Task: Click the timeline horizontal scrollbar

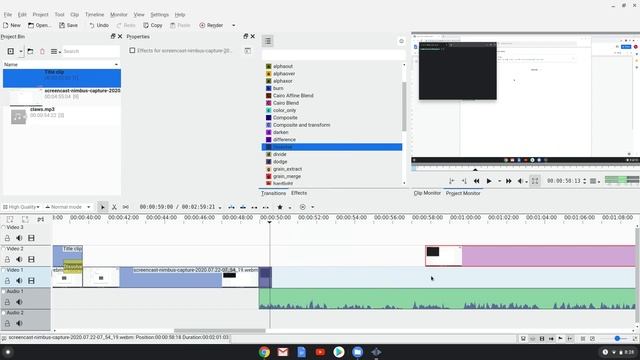Action: (220, 331)
